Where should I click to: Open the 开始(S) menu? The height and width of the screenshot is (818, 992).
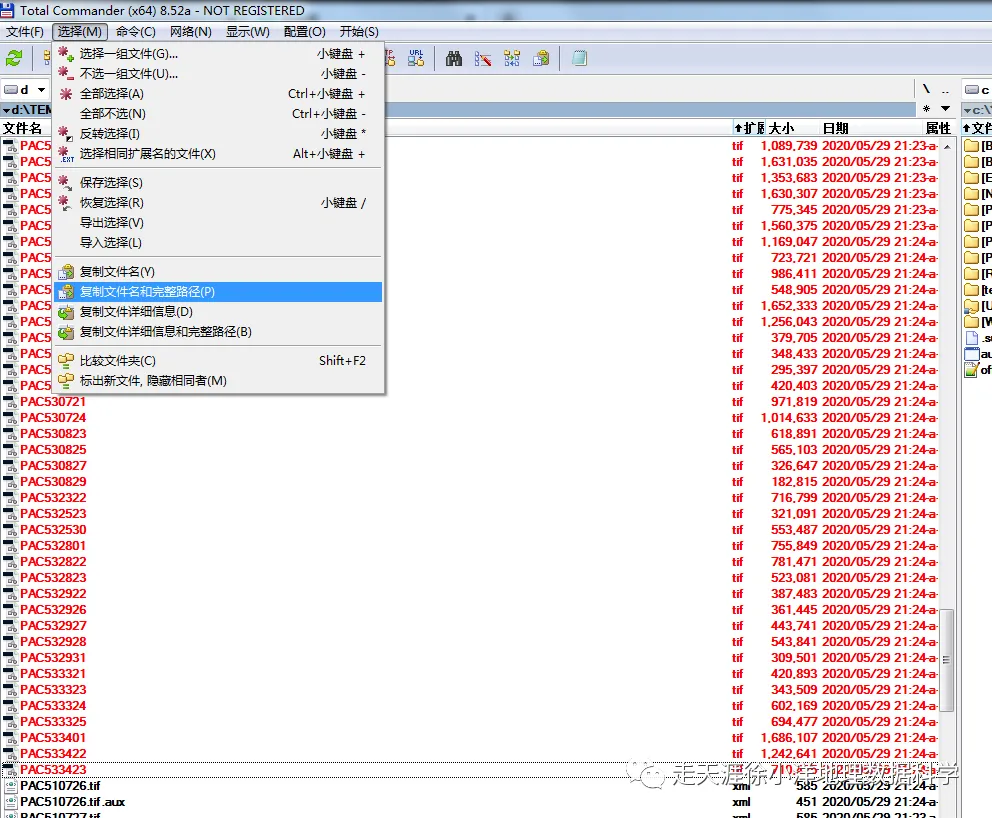[359, 32]
